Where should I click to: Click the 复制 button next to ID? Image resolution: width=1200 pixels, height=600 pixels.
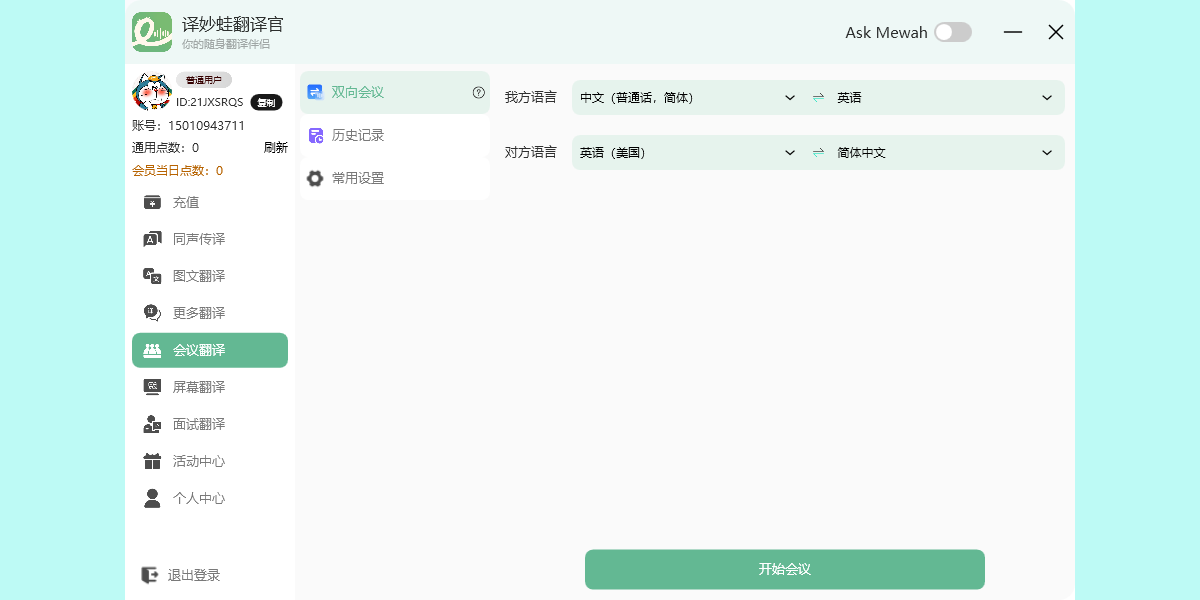click(x=266, y=102)
